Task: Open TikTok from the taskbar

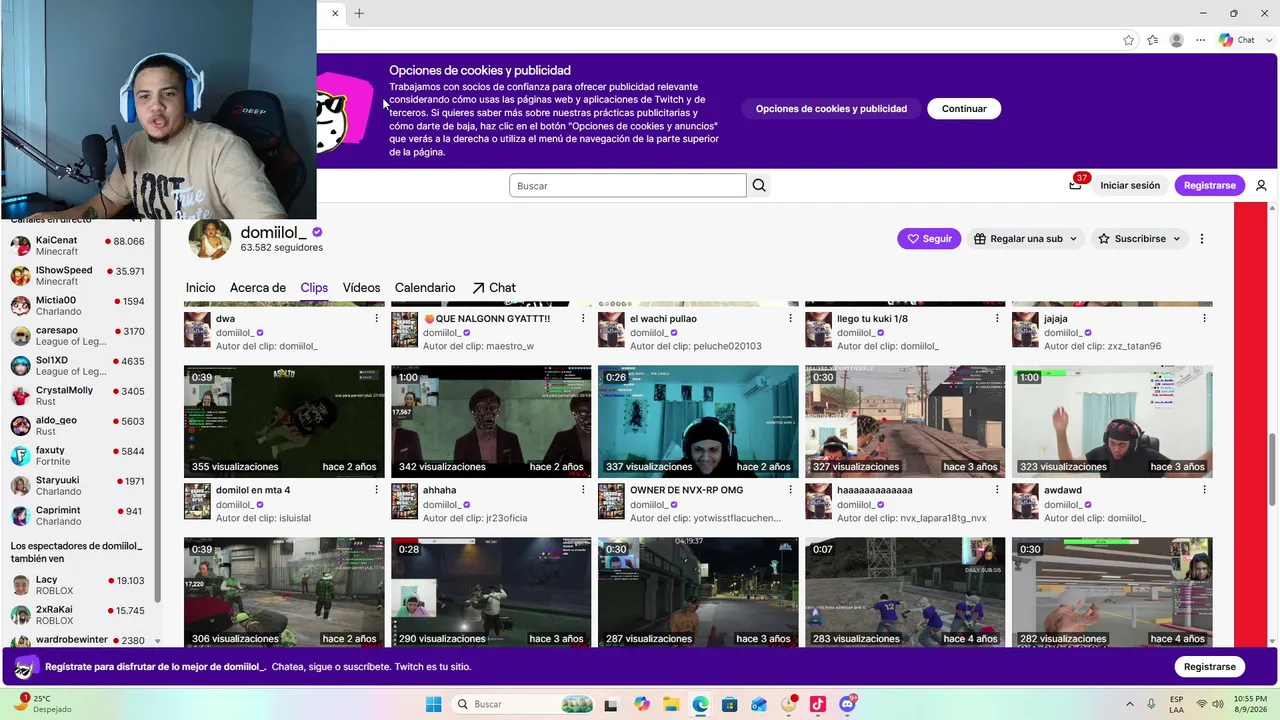Action: point(817,704)
